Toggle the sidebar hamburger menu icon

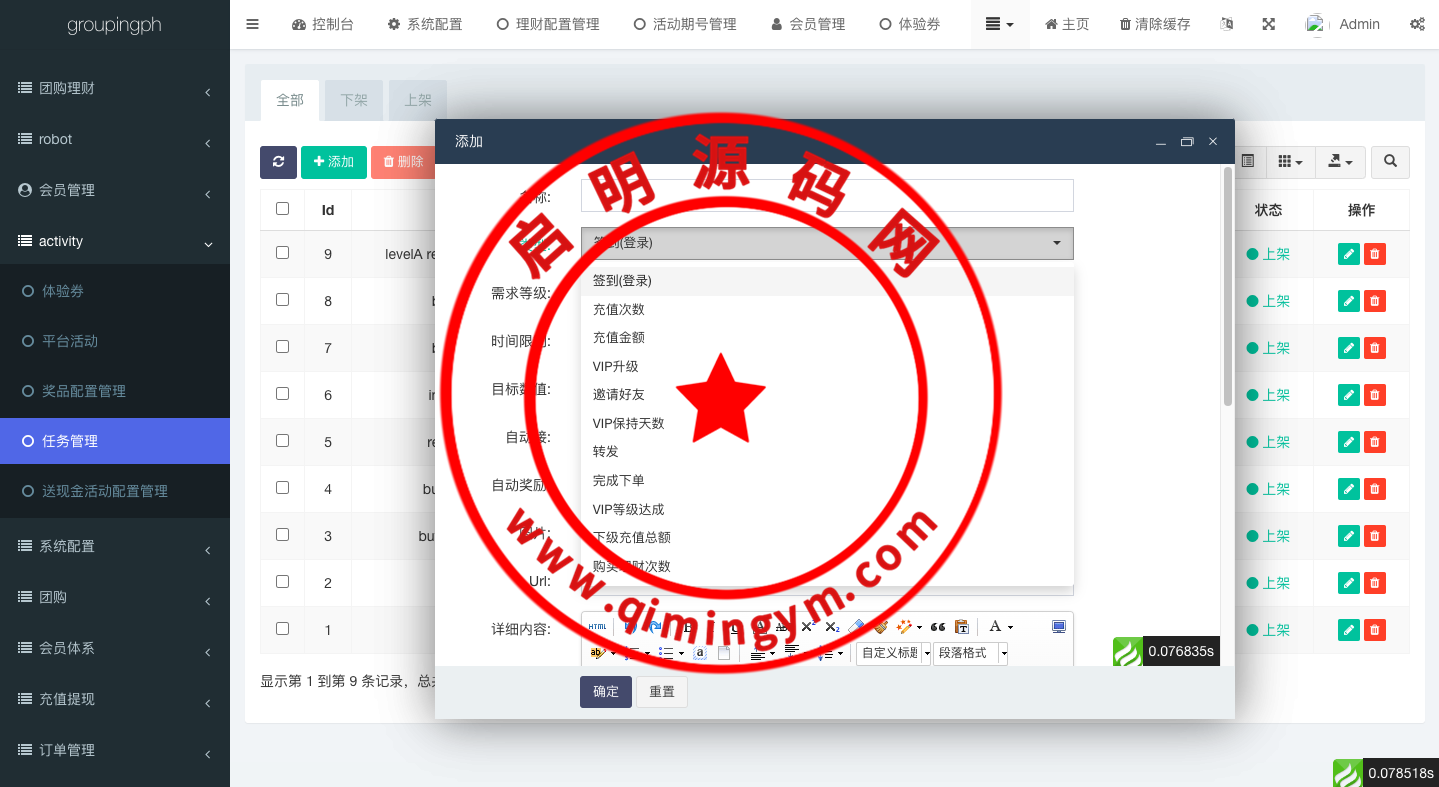252,24
